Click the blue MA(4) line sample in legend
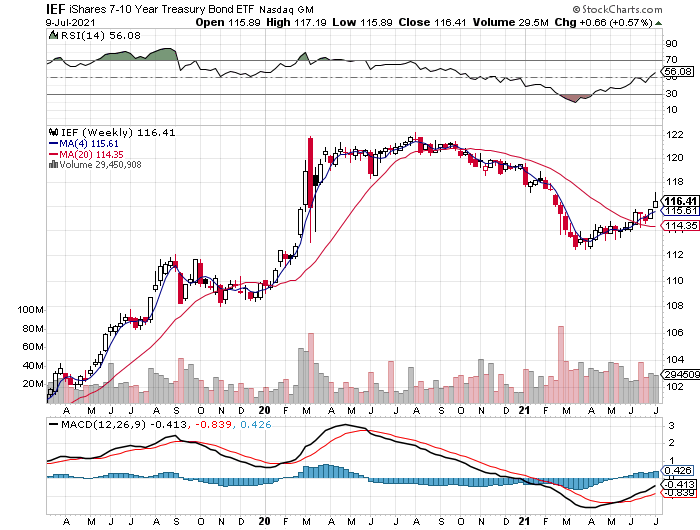The width and height of the screenshot is (700, 530). 54,144
